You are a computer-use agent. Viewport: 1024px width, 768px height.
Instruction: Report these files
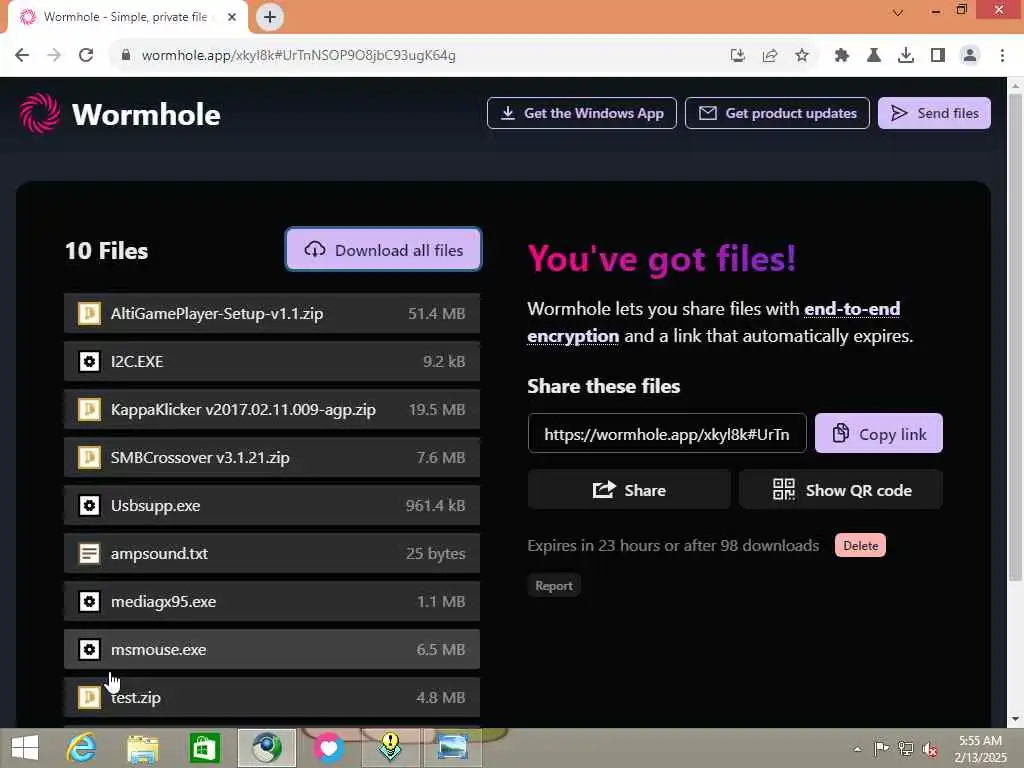point(554,586)
